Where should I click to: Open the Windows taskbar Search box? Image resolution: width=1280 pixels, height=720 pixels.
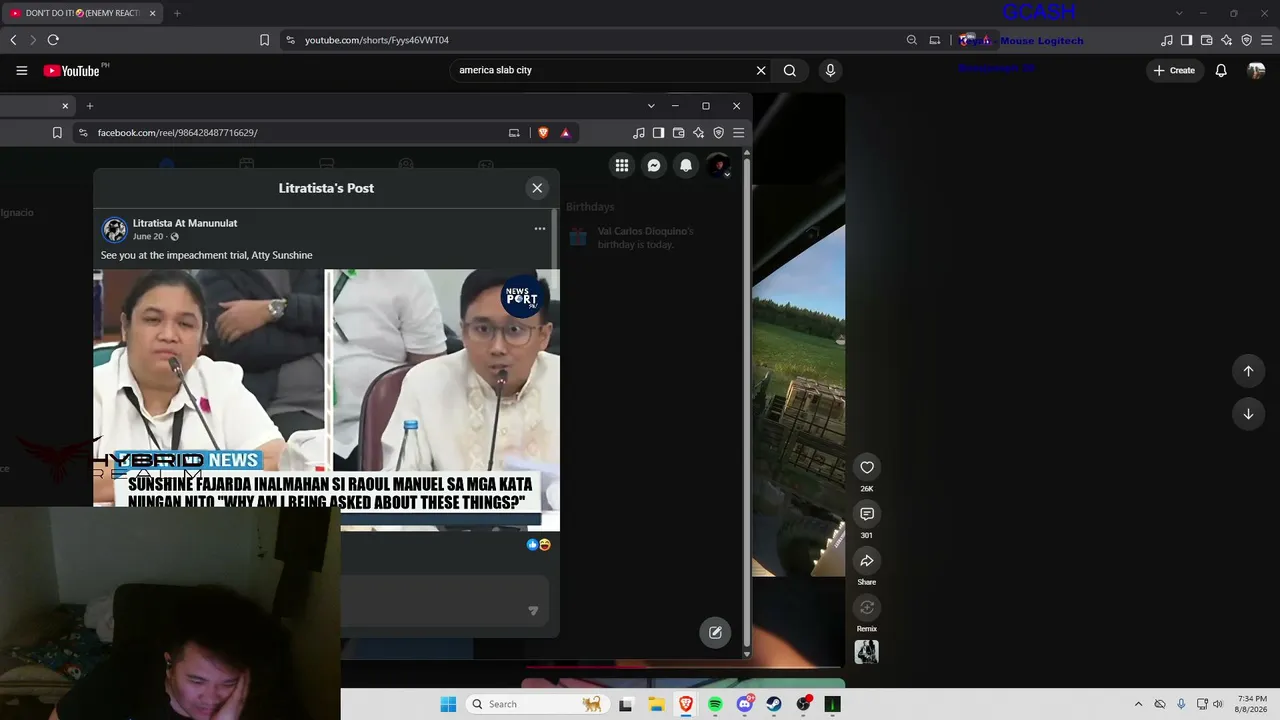click(x=538, y=704)
